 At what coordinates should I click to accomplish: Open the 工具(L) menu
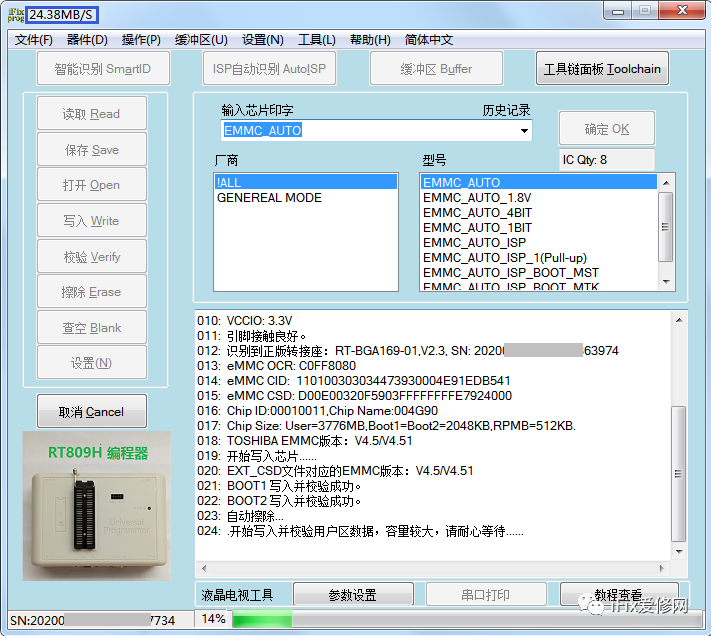(x=317, y=40)
